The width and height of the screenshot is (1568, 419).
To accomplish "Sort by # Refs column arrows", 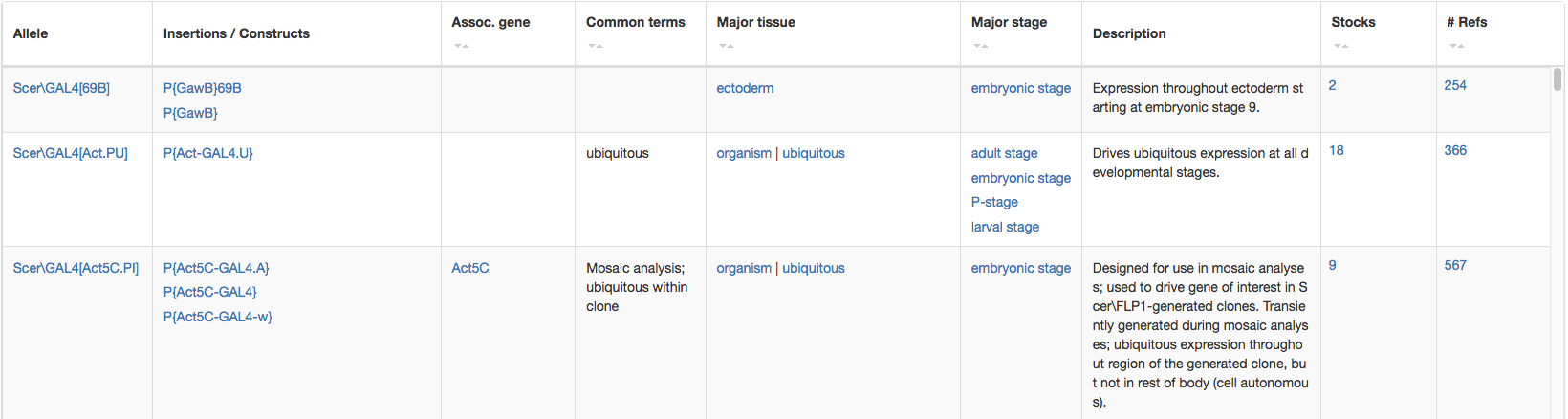I will (1457, 46).
